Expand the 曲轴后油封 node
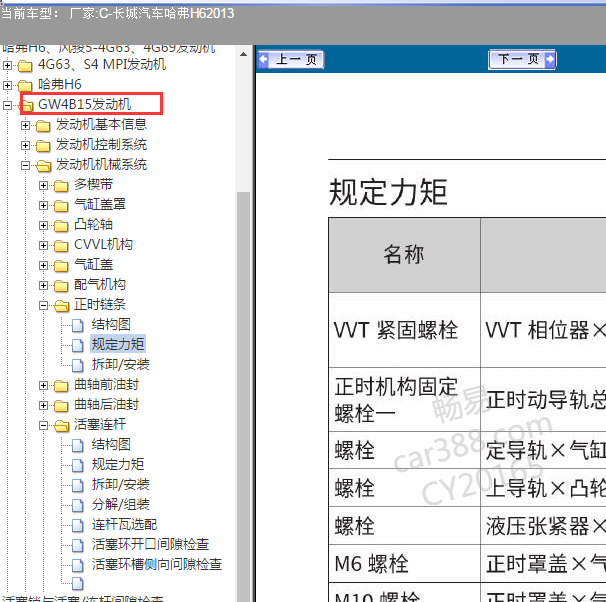606x602 pixels. click(x=43, y=405)
